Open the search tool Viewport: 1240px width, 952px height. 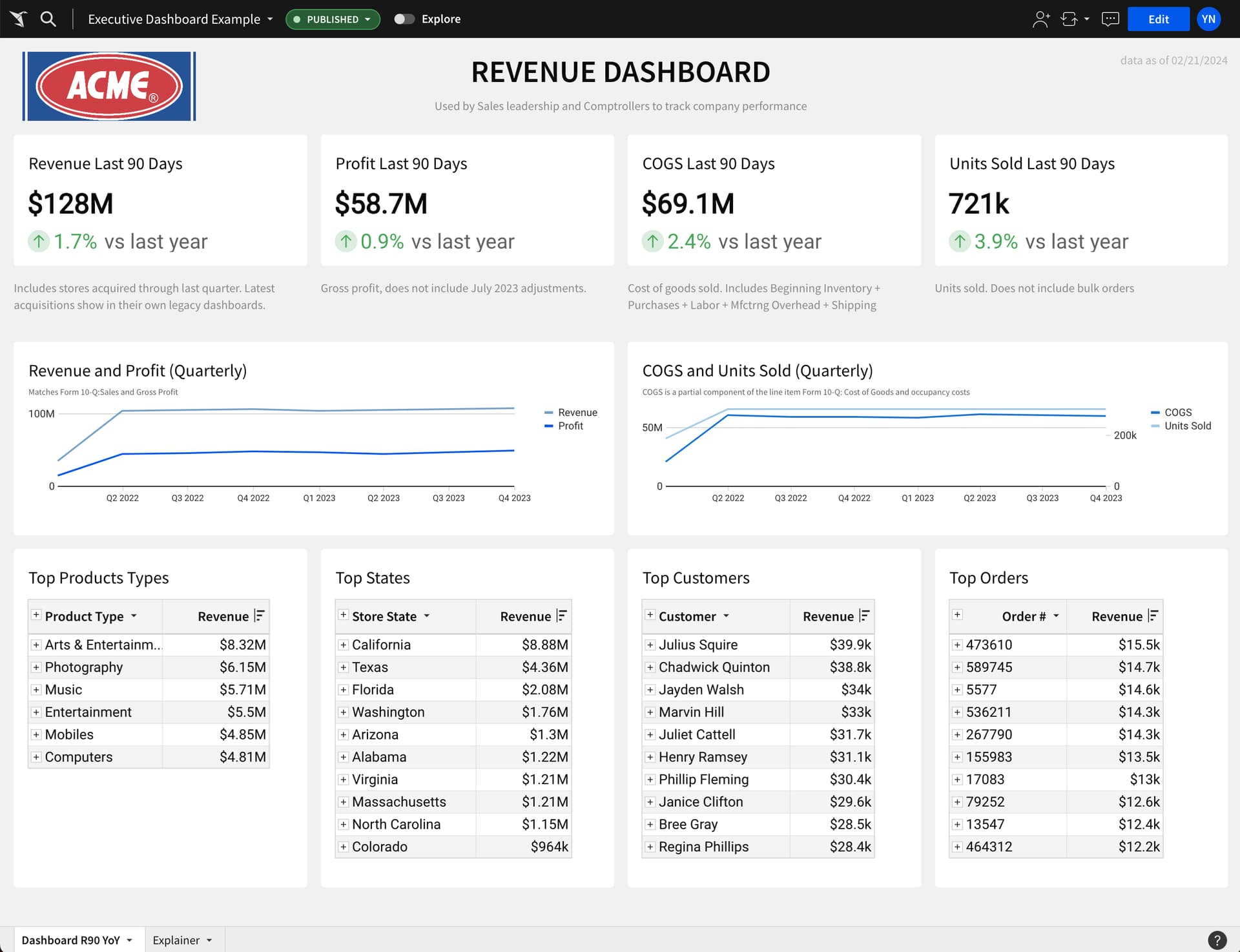pyautogui.click(x=48, y=19)
